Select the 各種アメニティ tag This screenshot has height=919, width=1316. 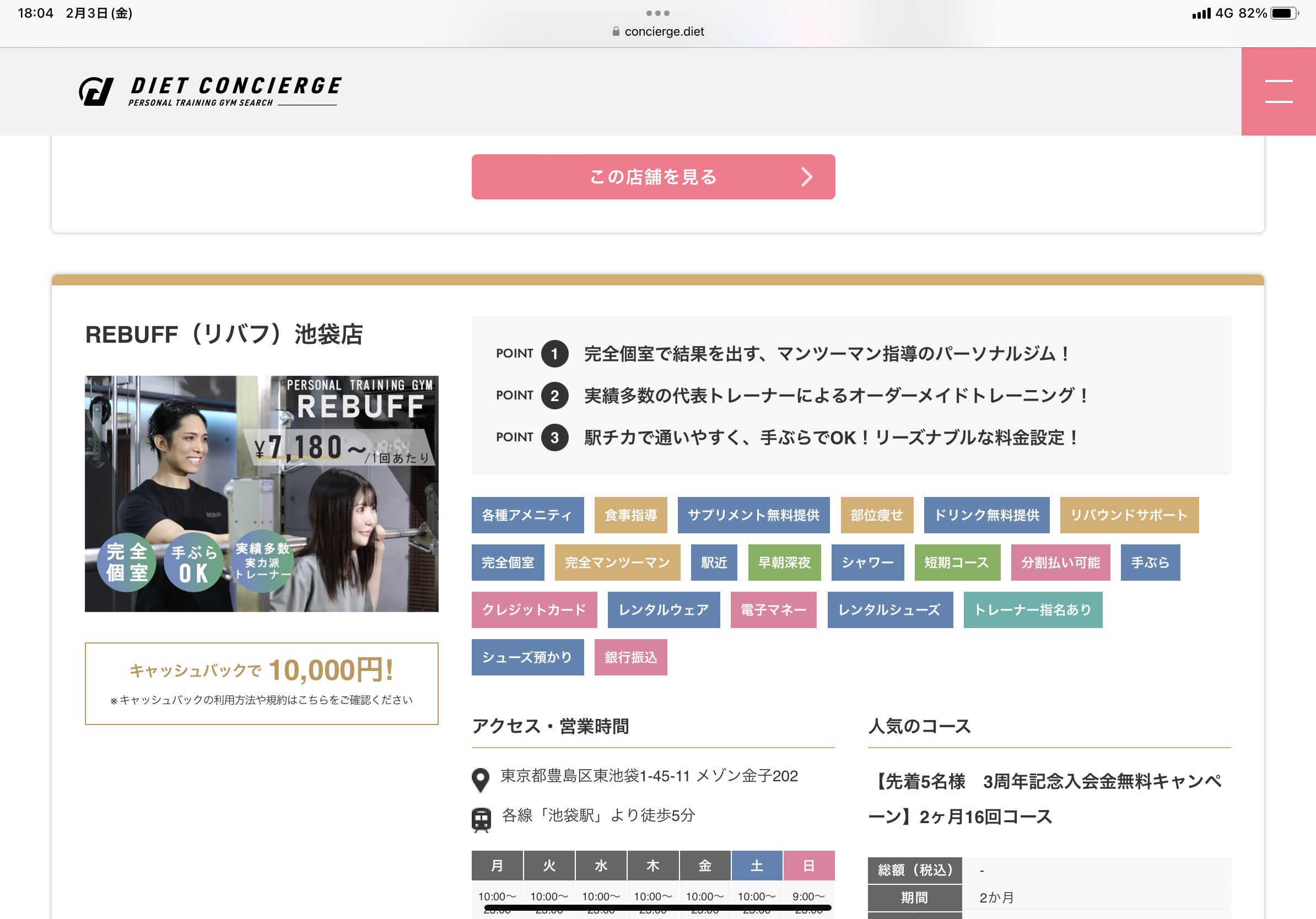click(527, 515)
